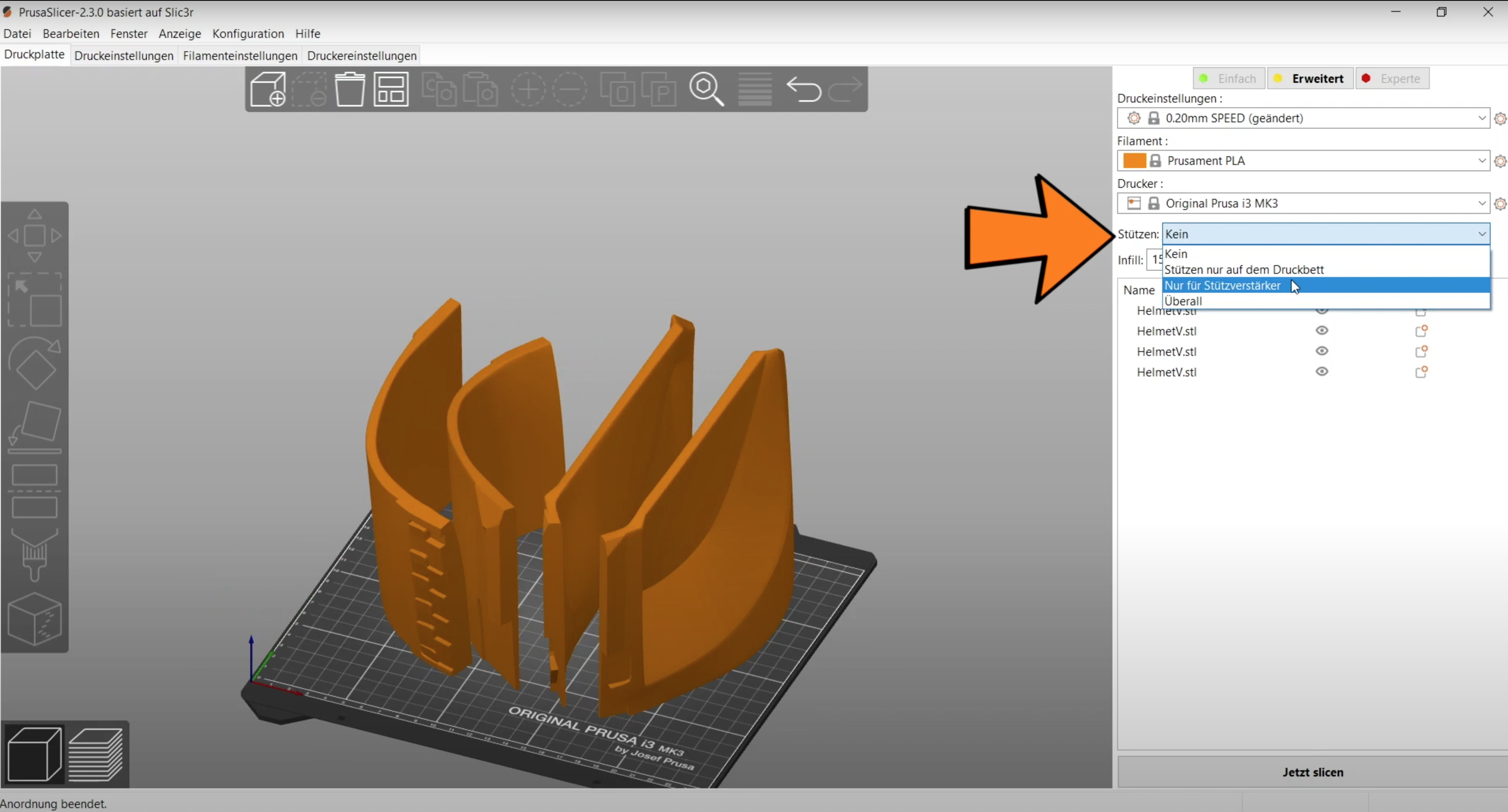Open the Search magnifier tool
The image size is (1508, 812).
[x=706, y=89]
